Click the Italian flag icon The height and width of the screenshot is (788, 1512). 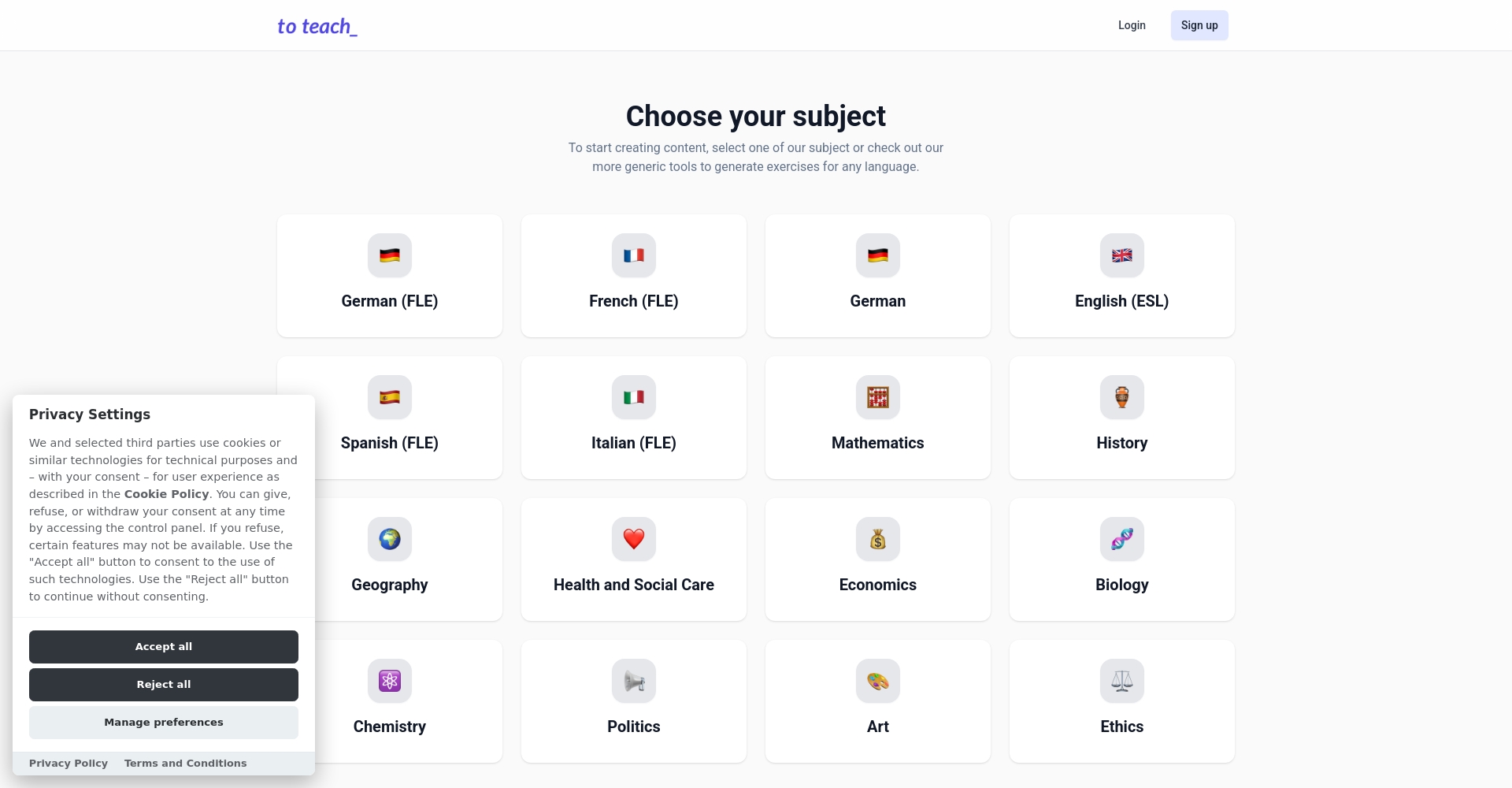click(x=633, y=397)
